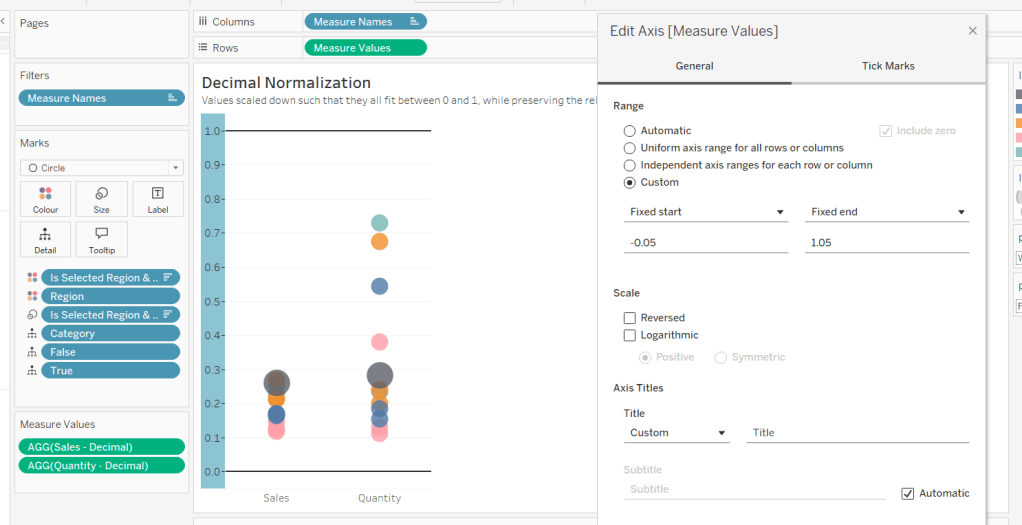Click the AGG(Sales - Decimal) measure pill
This screenshot has width=1022, height=525.
click(101, 447)
